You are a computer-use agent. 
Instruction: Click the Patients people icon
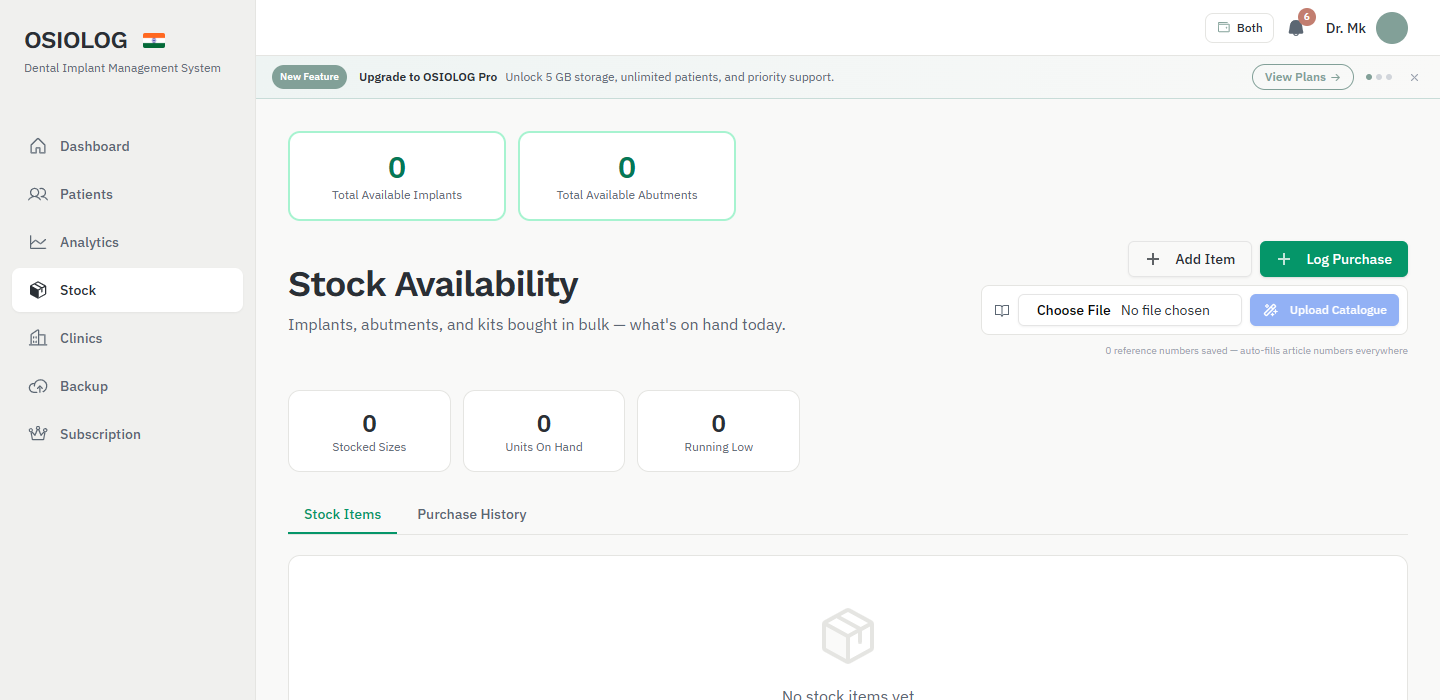38,194
